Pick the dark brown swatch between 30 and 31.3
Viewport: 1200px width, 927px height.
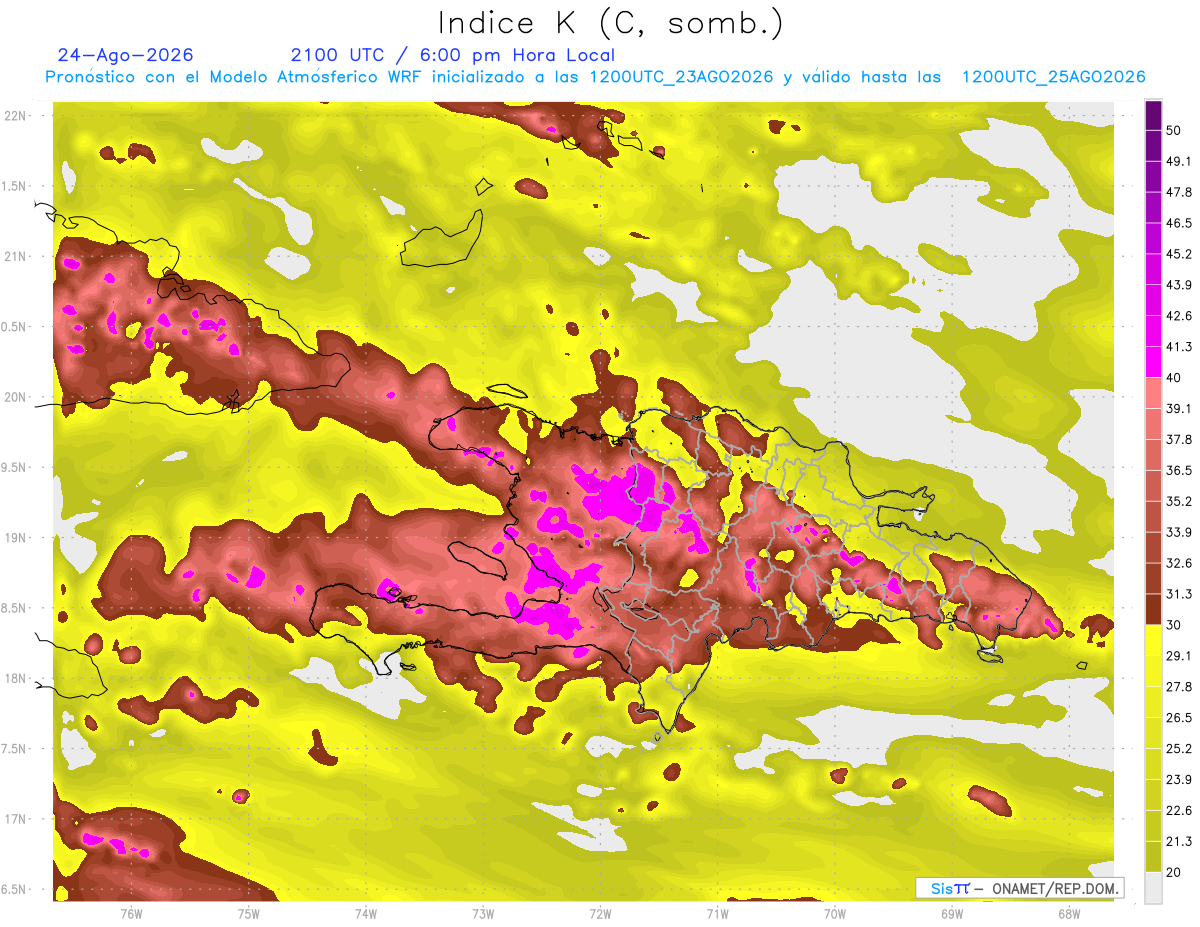1153,609
